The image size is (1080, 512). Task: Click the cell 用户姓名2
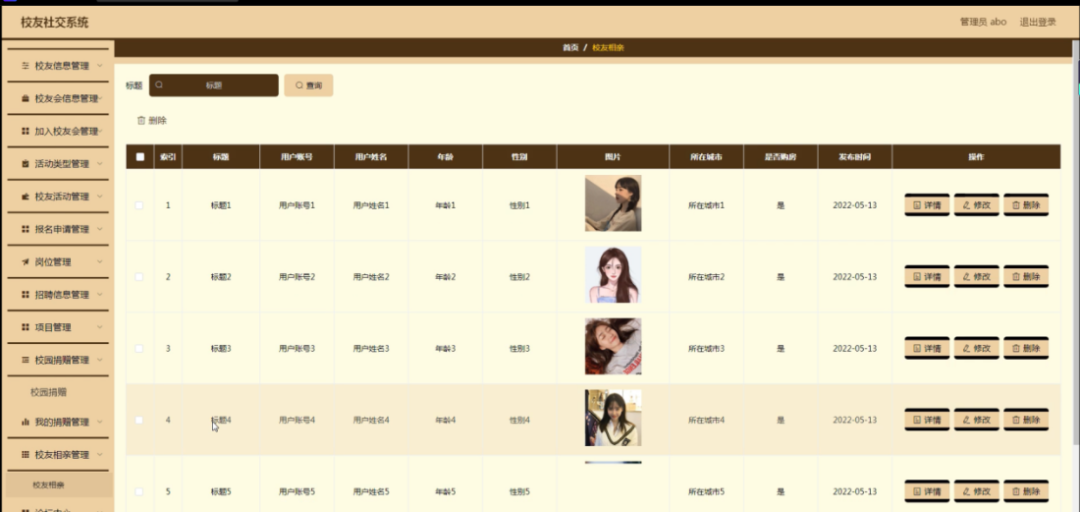371,277
